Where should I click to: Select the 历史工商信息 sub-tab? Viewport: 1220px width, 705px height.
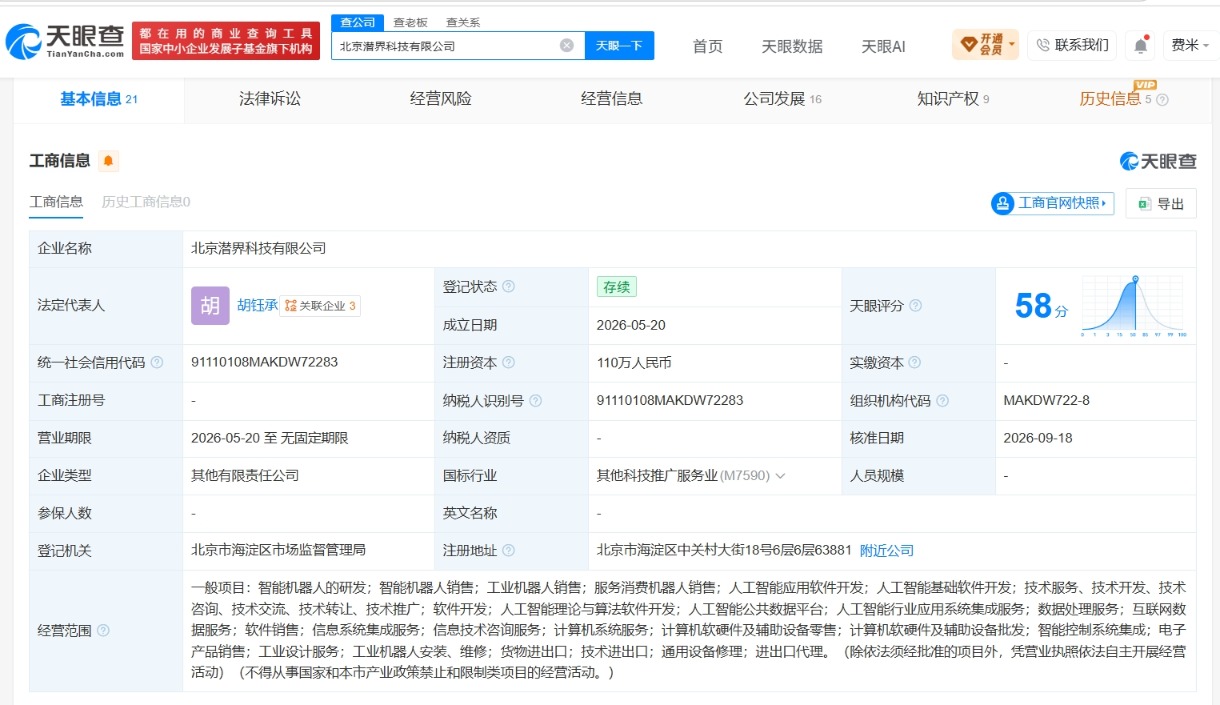pyautogui.click(x=146, y=202)
